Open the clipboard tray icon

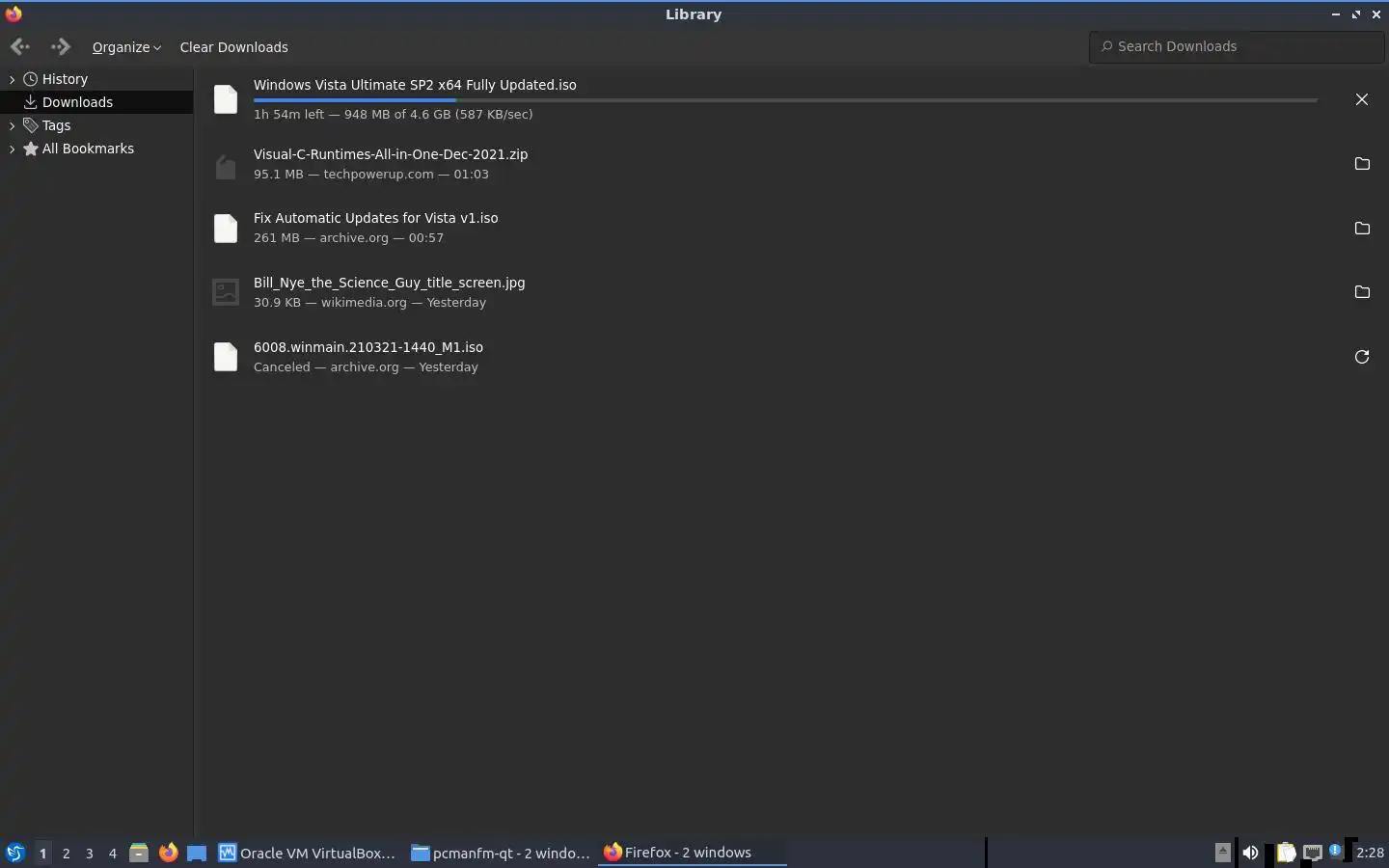click(x=1286, y=853)
